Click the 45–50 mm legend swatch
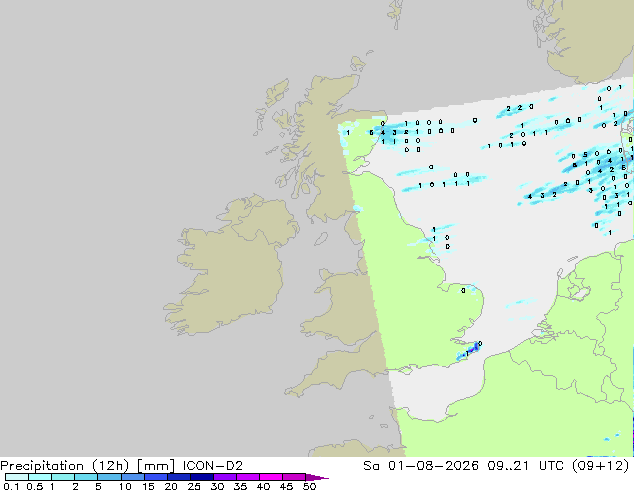The height and width of the screenshot is (490, 634). [x=294, y=477]
